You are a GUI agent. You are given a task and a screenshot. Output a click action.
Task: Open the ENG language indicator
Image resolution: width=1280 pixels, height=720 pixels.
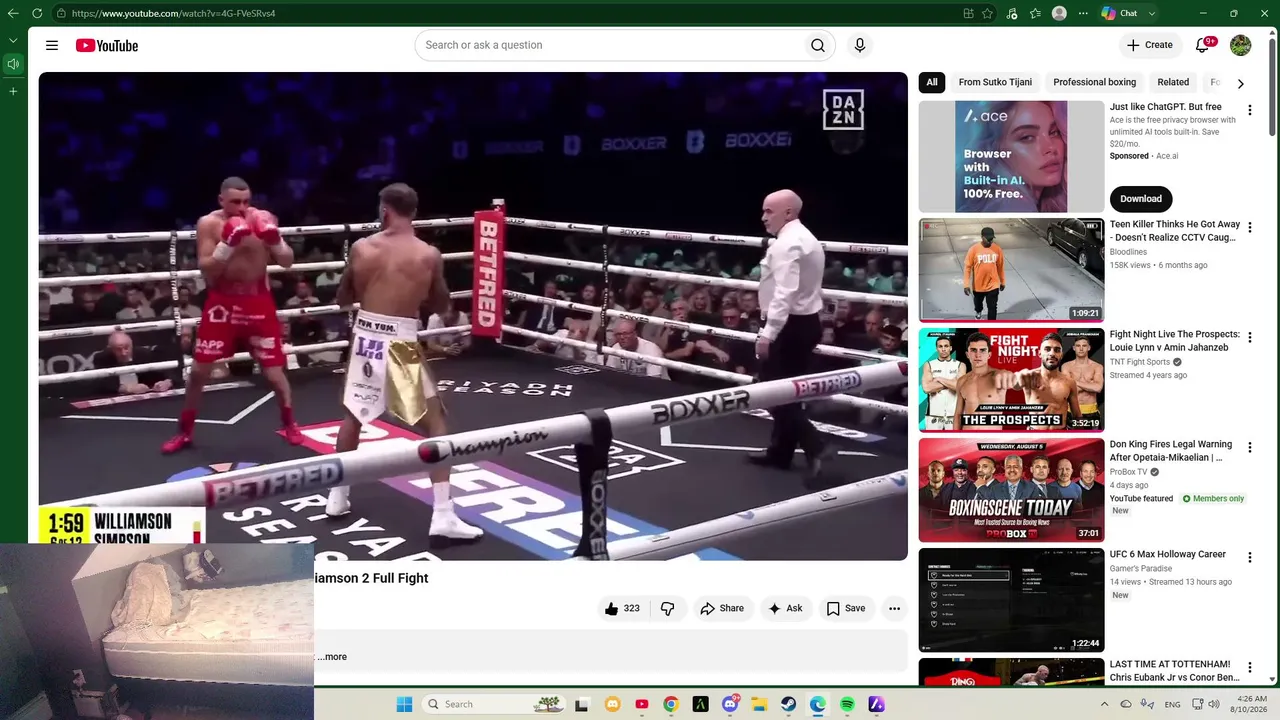pyautogui.click(x=1172, y=704)
